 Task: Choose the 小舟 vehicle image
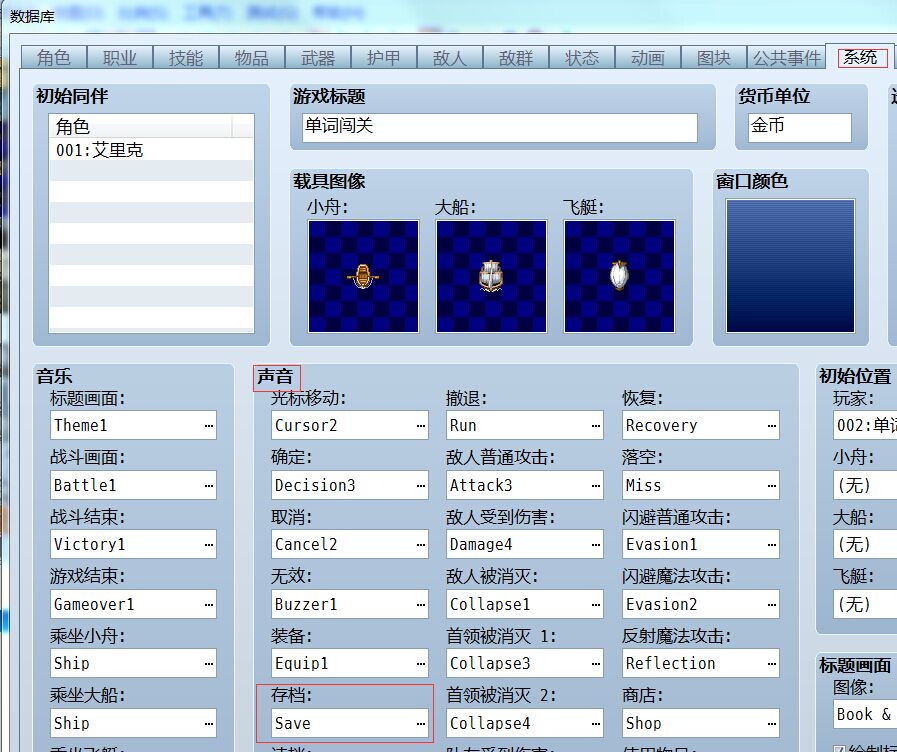pos(363,276)
